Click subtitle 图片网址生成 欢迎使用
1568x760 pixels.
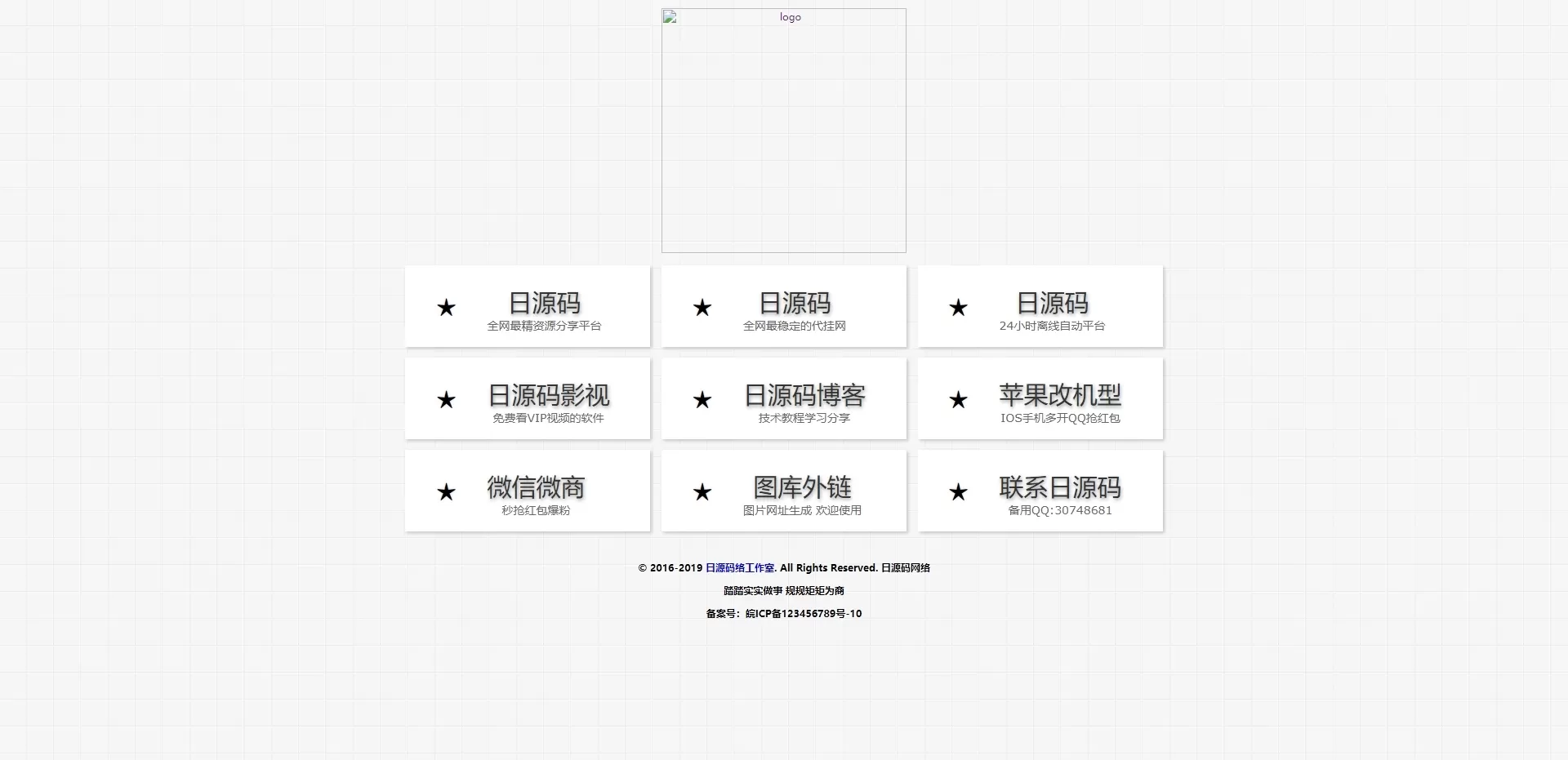[802, 510]
